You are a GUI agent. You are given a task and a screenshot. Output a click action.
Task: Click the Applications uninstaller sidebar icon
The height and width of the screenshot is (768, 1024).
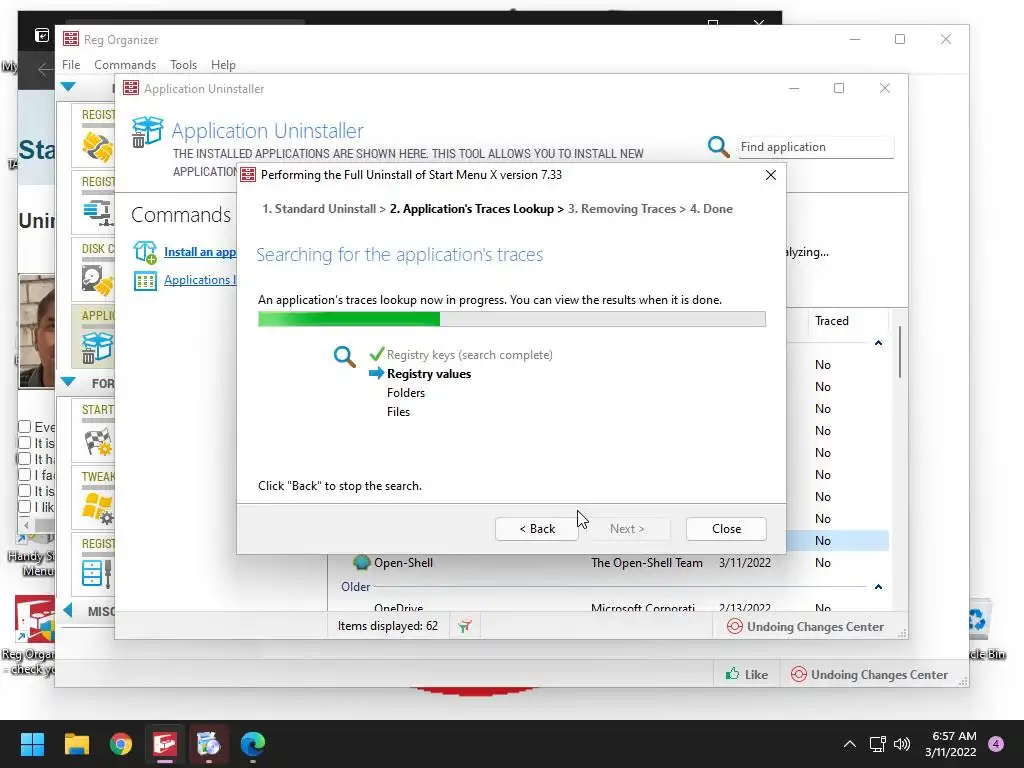(97, 347)
